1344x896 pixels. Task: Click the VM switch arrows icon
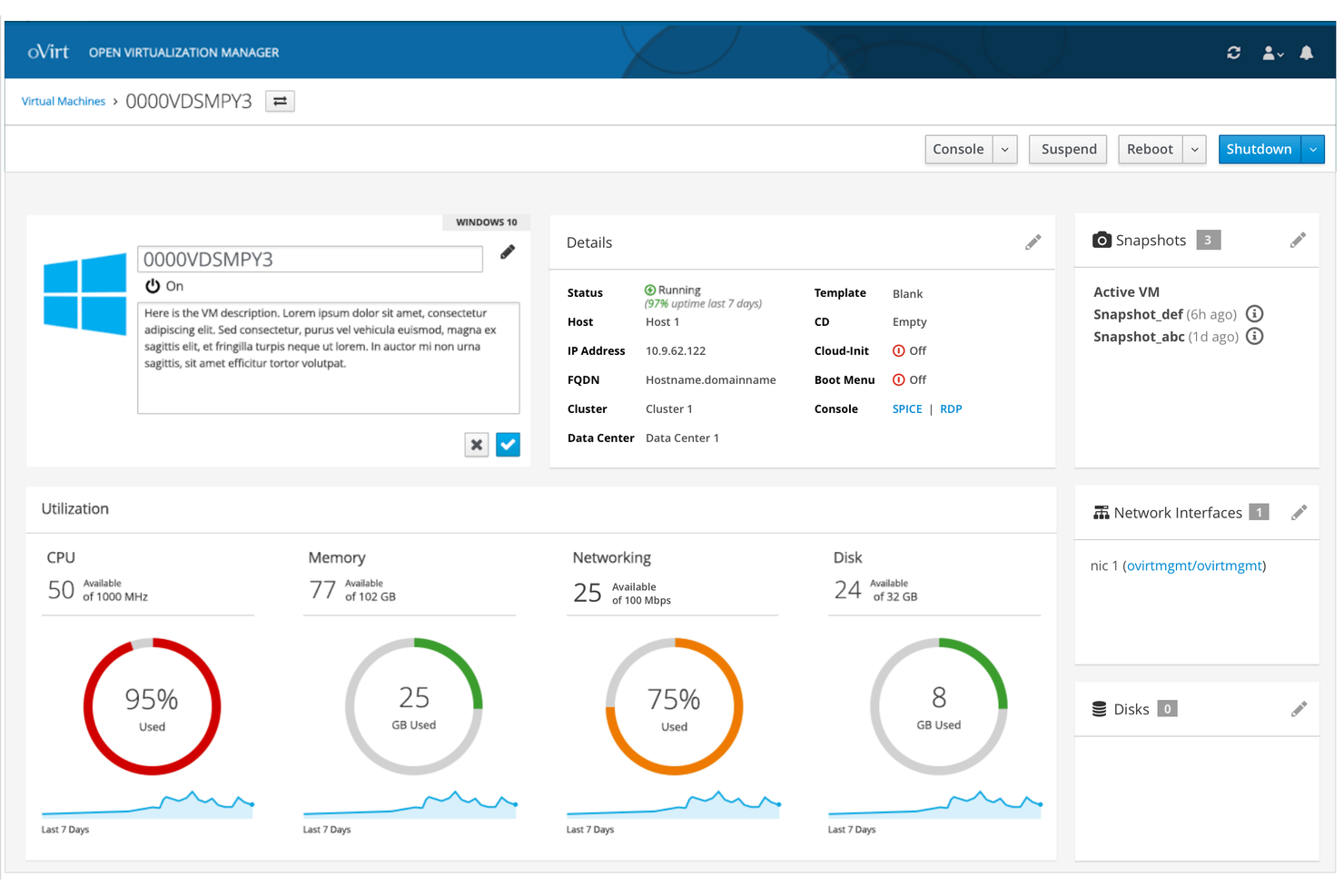tap(280, 101)
